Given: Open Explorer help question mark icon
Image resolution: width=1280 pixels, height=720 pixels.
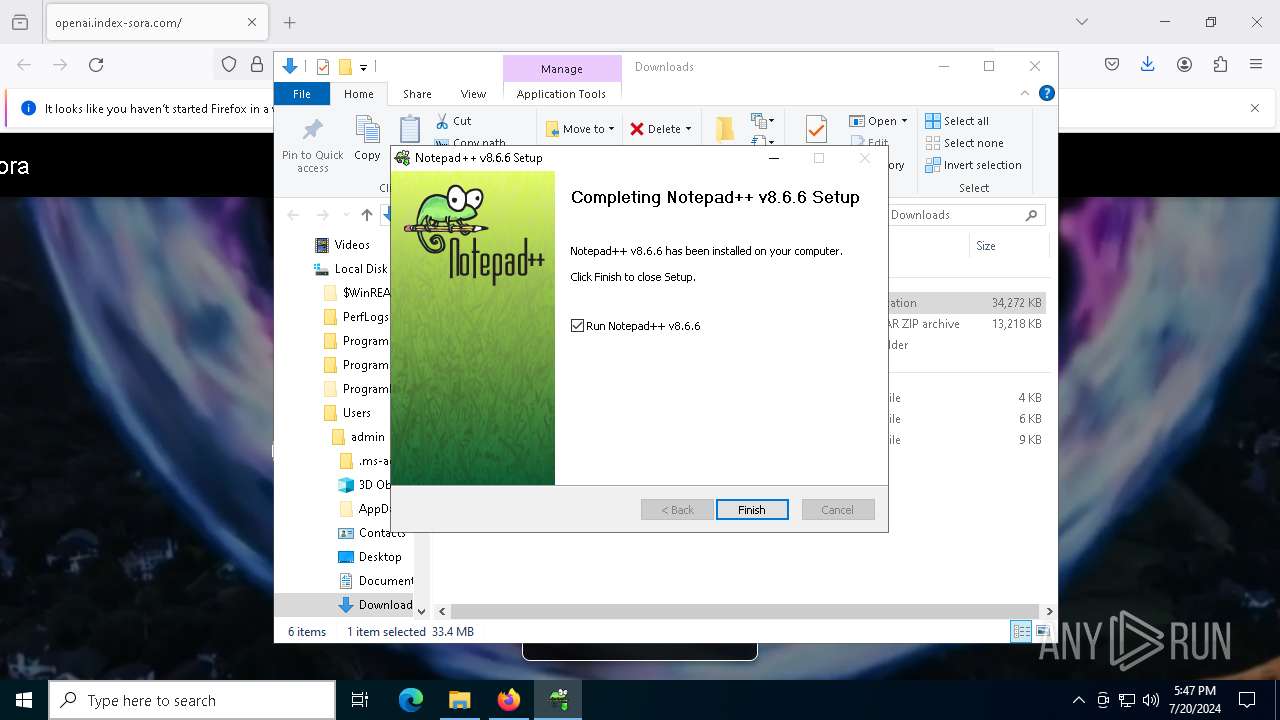Looking at the screenshot, I should [1046, 93].
